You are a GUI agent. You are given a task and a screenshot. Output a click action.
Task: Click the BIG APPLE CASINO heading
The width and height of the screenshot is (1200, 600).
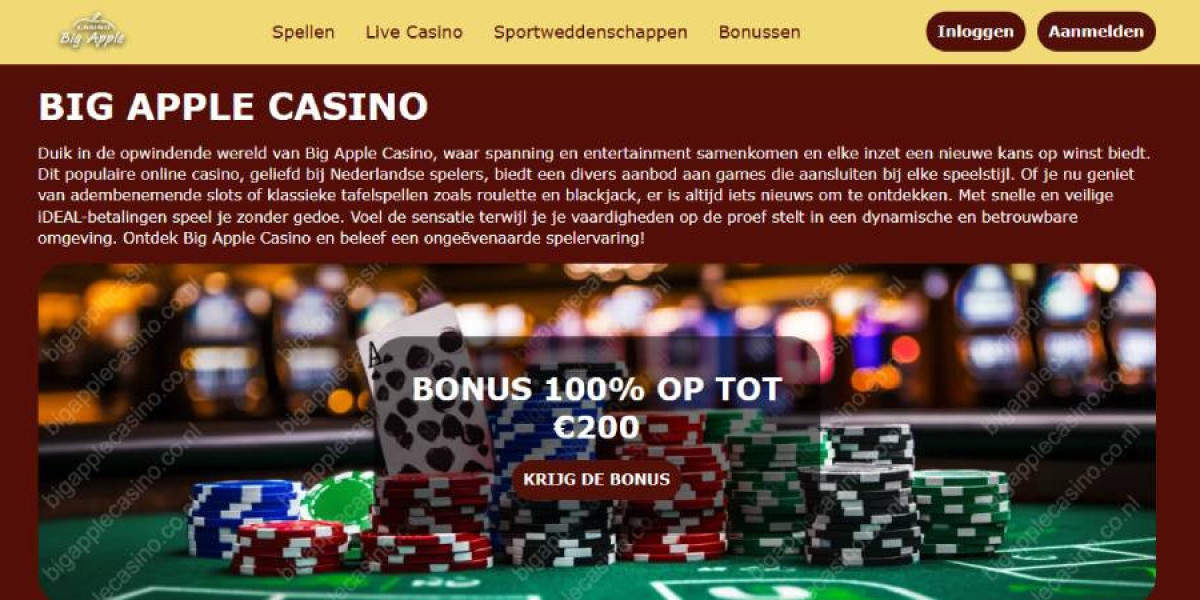pyautogui.click(x=233, y=106)
